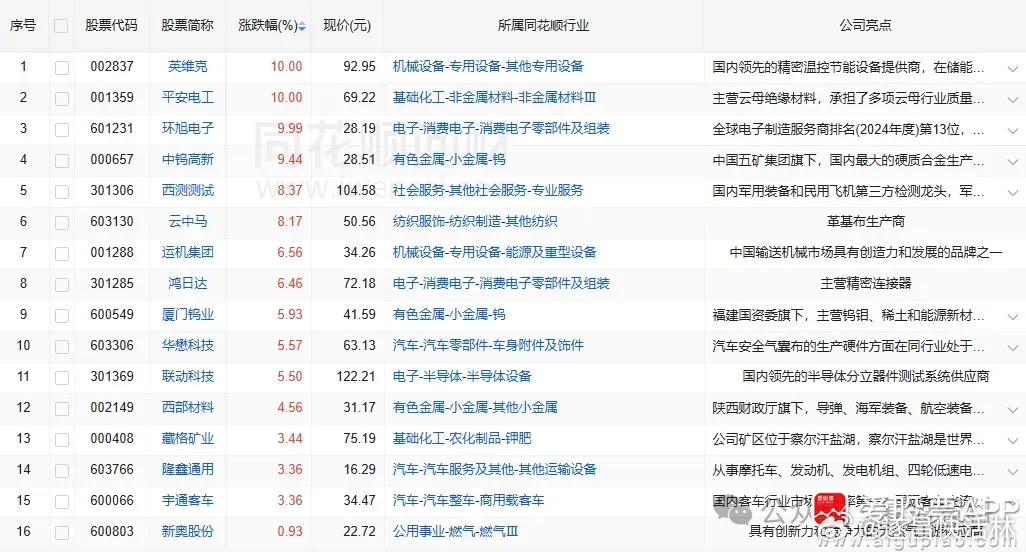The width and height of the screenshot is (1026, 552).
Task: Select change value 8.37
Action: (x=290, y=190)
